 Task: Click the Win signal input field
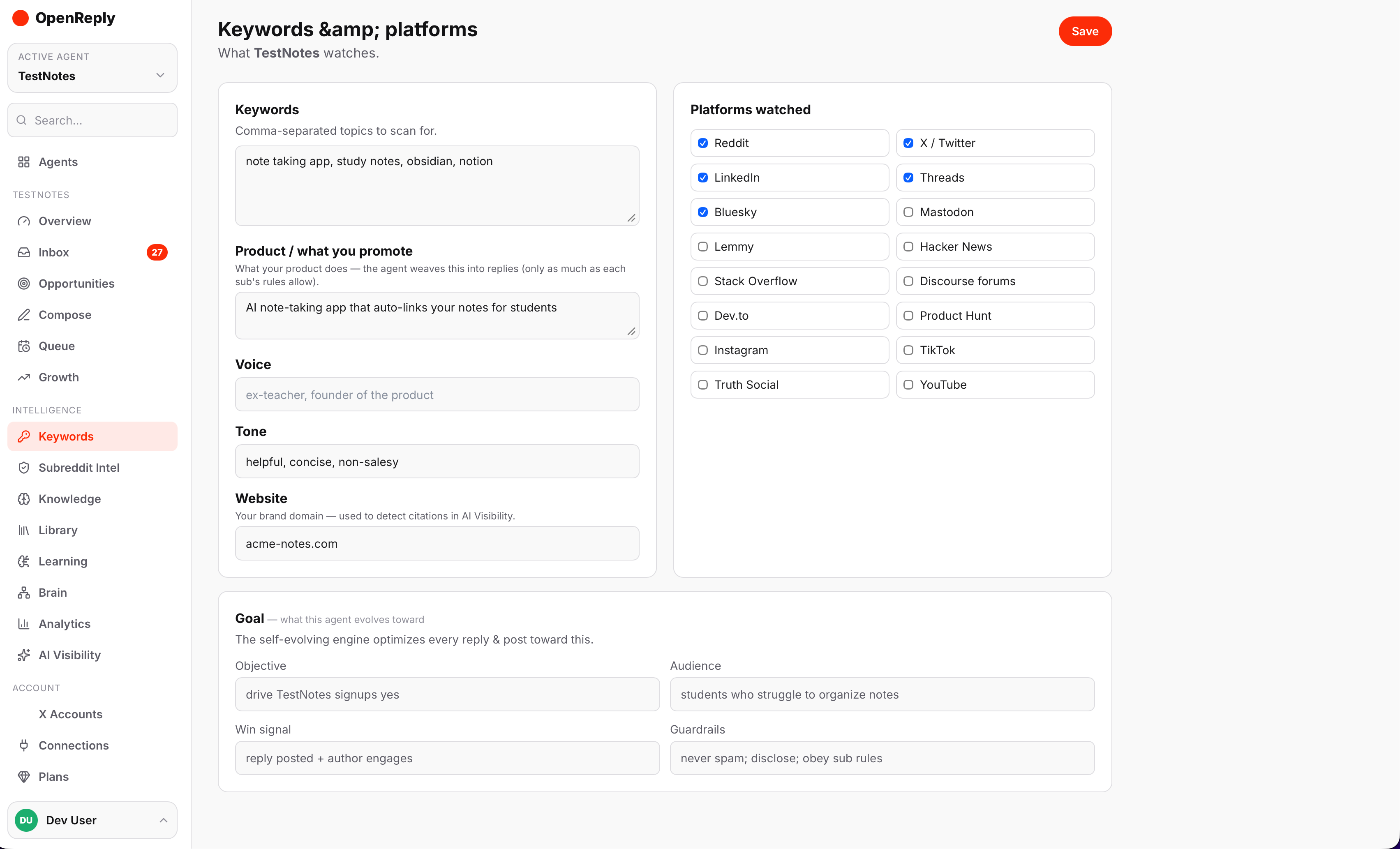coord(447,758)
